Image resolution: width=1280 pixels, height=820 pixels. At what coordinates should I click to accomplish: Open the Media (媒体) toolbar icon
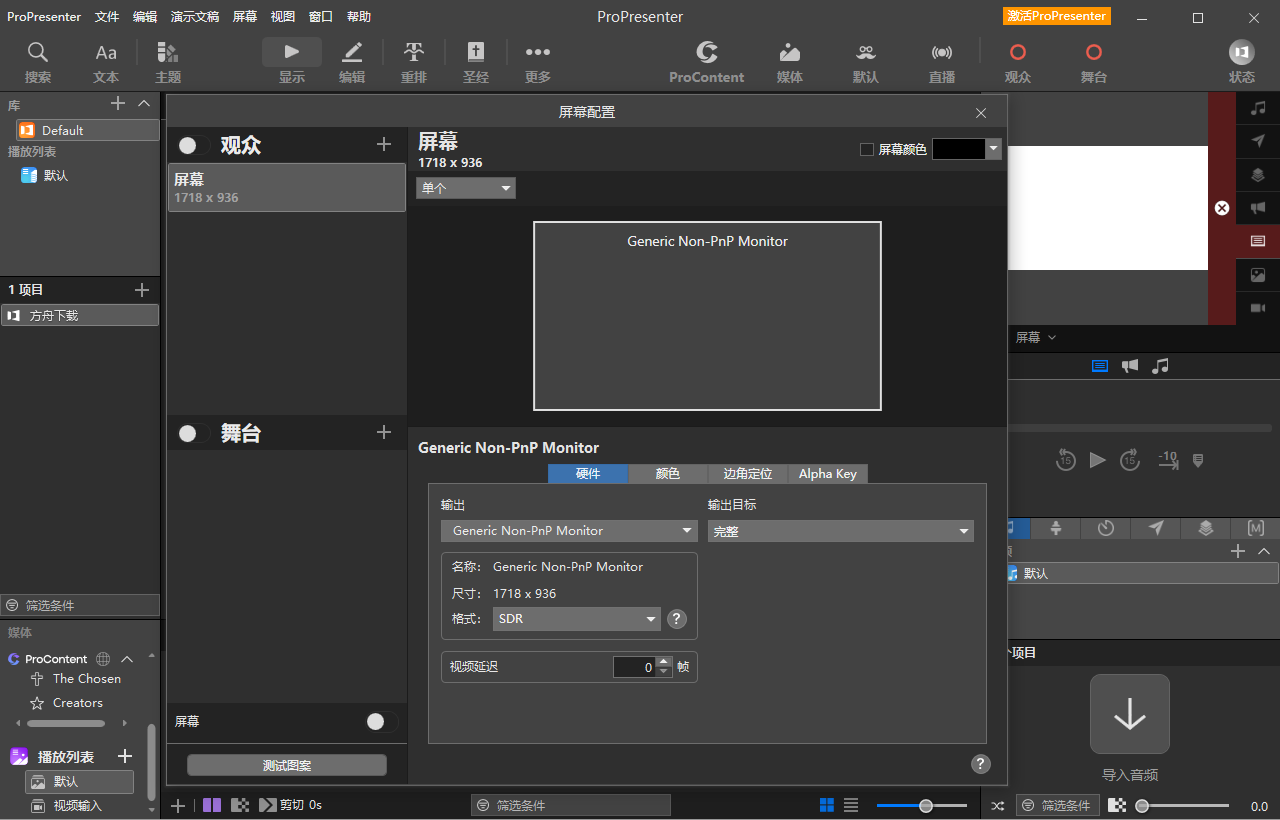(x=790, y=62)
